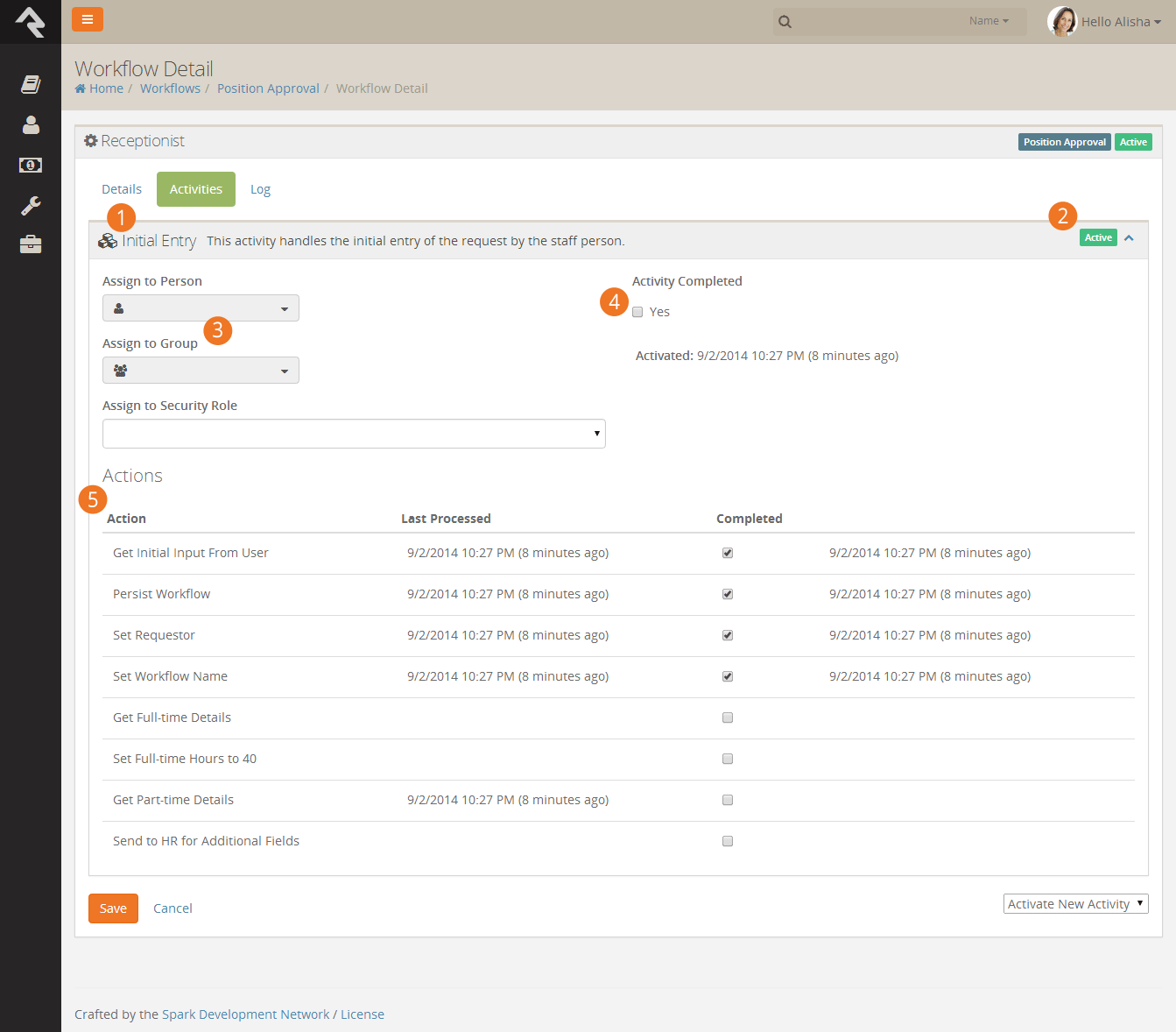Open the Assign to Person picker
1176x1032 pixels.
[201, 308]
